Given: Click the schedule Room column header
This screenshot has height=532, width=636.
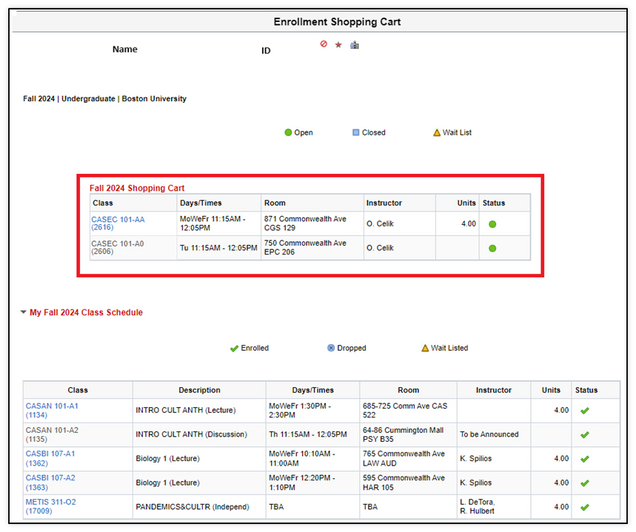Looking at the screenshot, I should tap(408, 390).
